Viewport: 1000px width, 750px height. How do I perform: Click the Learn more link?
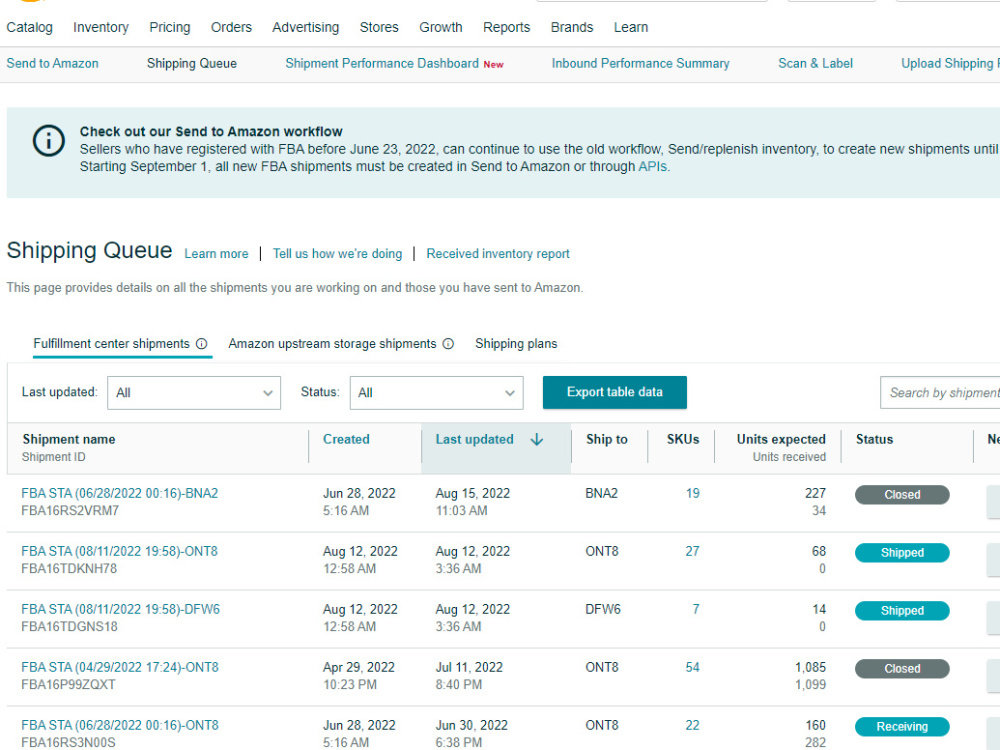coord(216,254)
